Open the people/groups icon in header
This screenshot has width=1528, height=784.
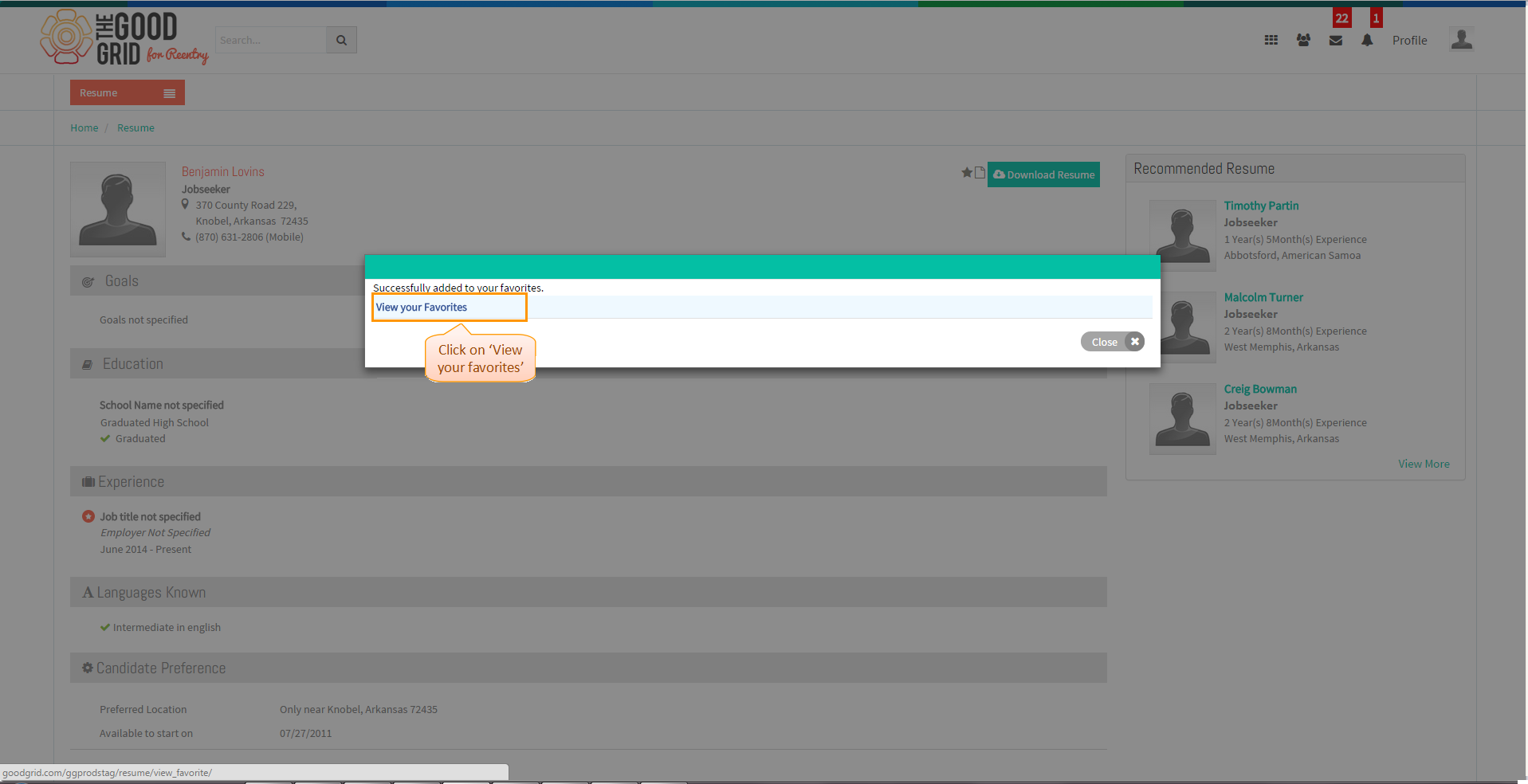(x=1303, y=40)
